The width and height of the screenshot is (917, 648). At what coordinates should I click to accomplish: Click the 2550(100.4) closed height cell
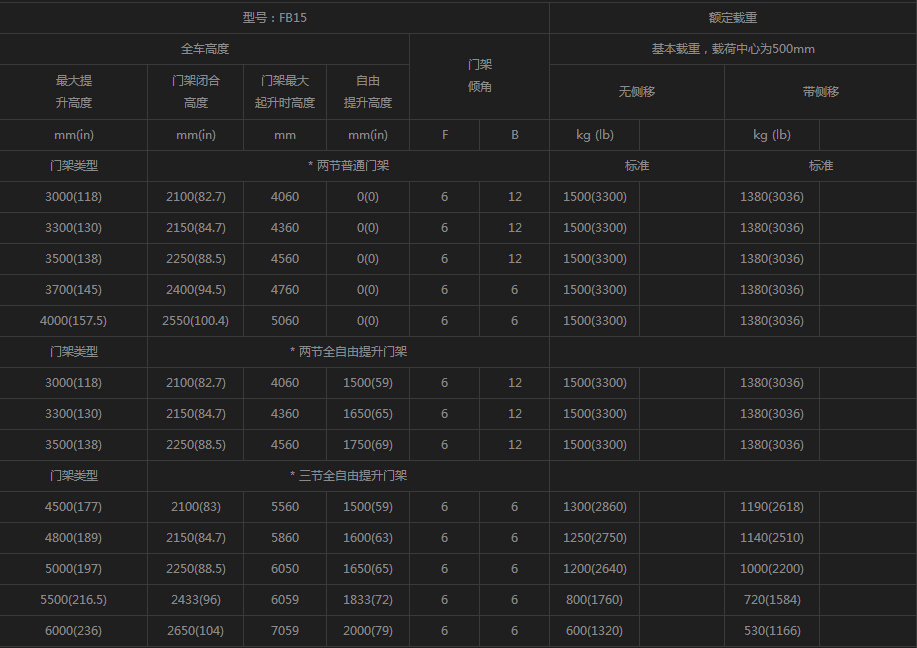(x=196, y=321)
